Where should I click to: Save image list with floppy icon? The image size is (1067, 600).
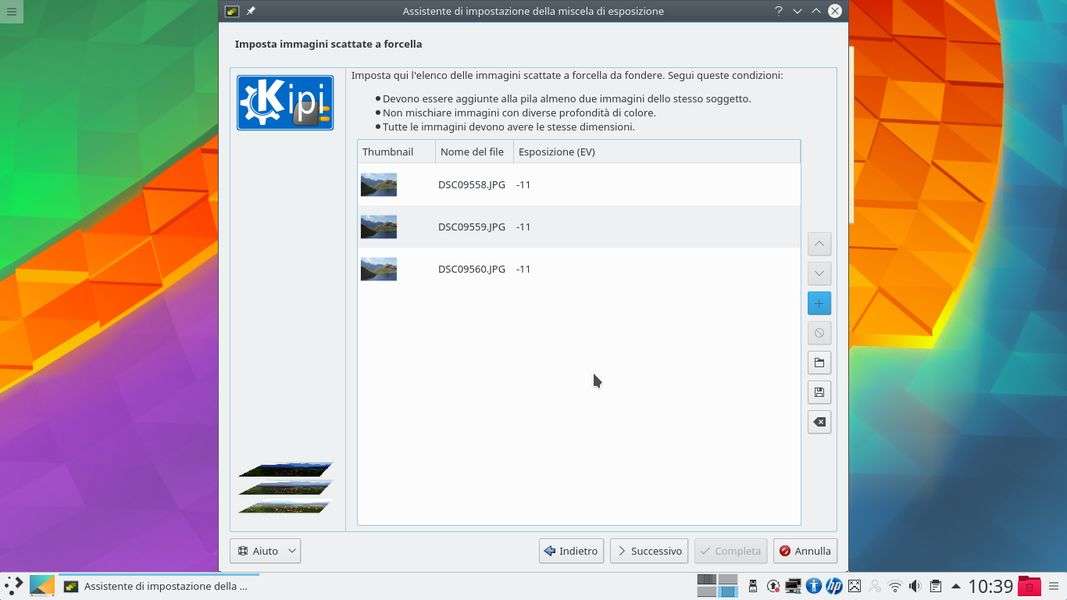(819, 393)
